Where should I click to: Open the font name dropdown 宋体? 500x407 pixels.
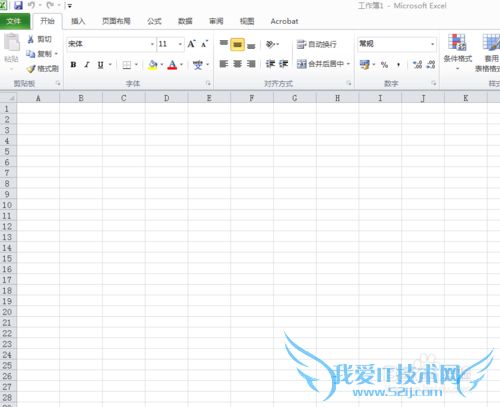[152, 44]
